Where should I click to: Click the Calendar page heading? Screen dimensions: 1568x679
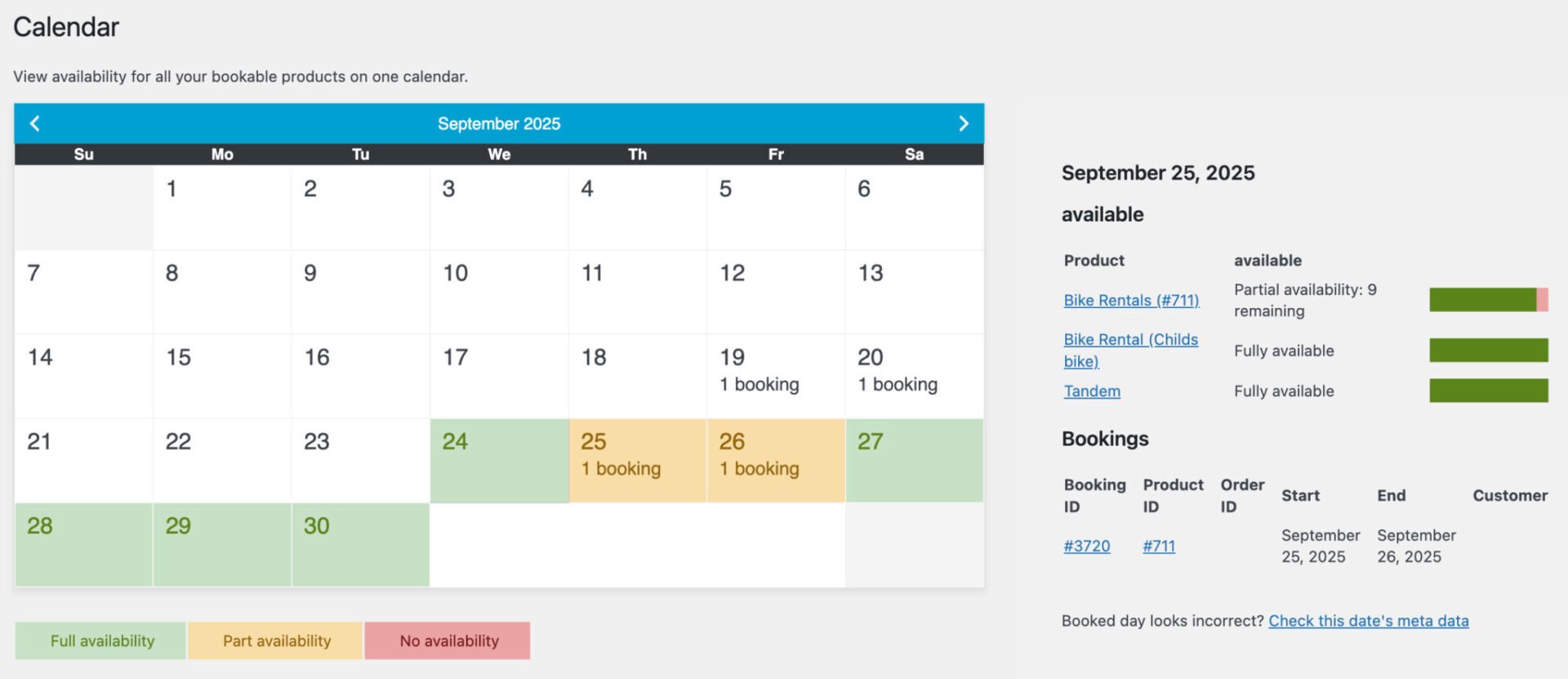(66, 27)
